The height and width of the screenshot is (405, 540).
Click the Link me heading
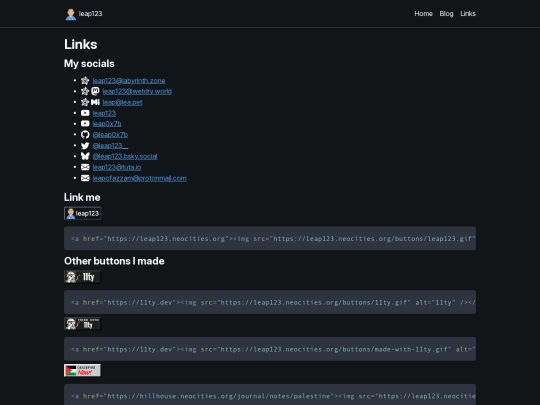coord(82,197)
